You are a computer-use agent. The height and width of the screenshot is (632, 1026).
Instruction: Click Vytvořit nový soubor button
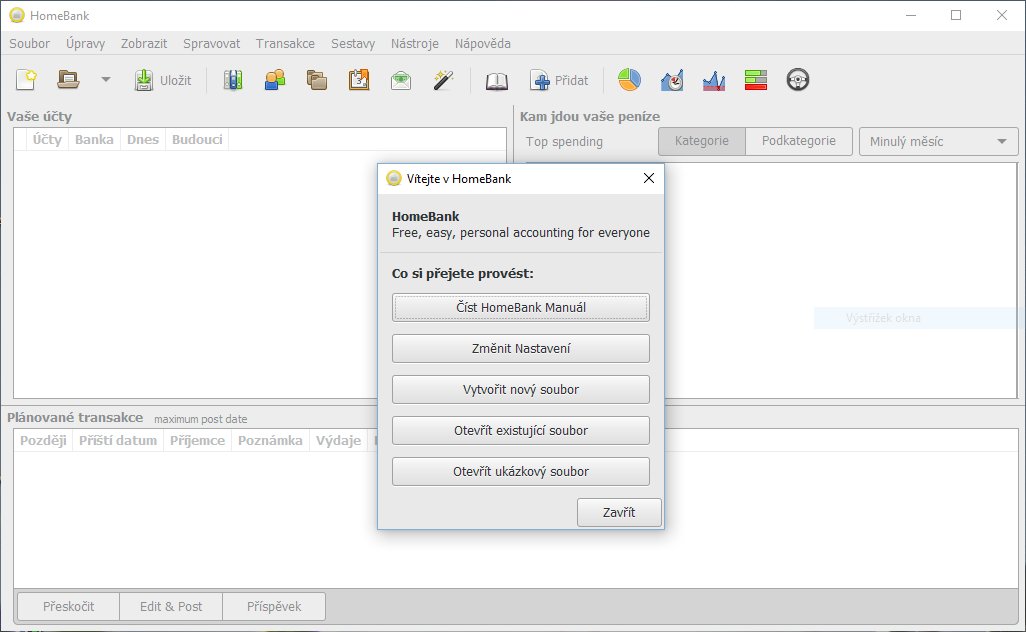(521, 389)
